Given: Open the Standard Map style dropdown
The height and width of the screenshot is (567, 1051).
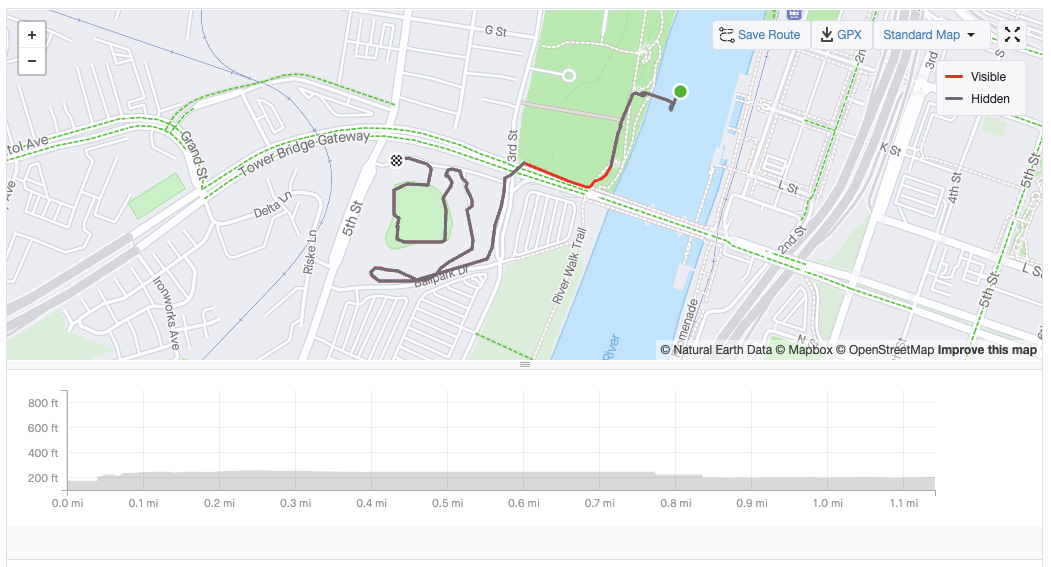Looking at the screenshot, I should coord(929,35).
